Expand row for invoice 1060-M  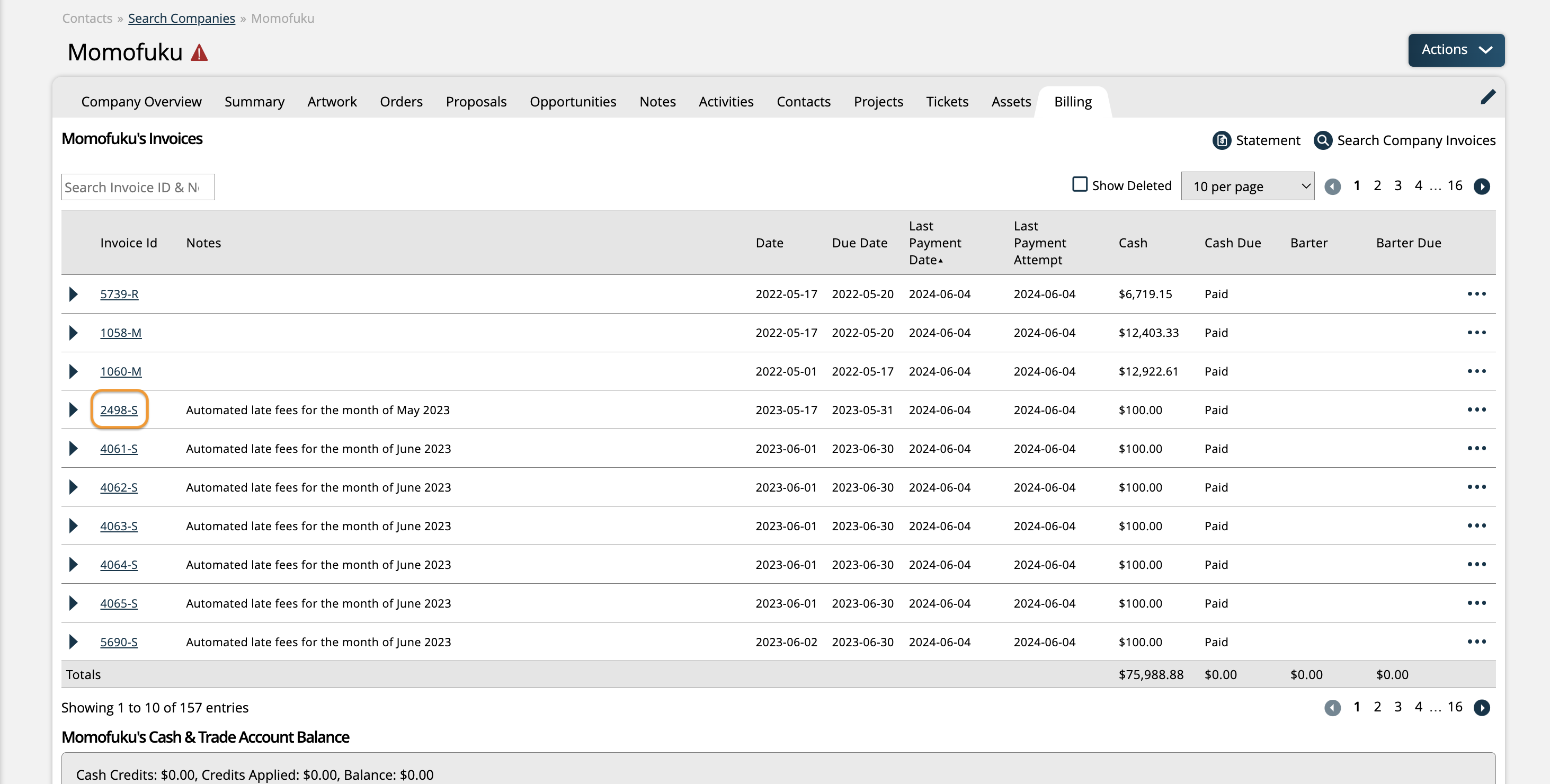click(74, 371)
